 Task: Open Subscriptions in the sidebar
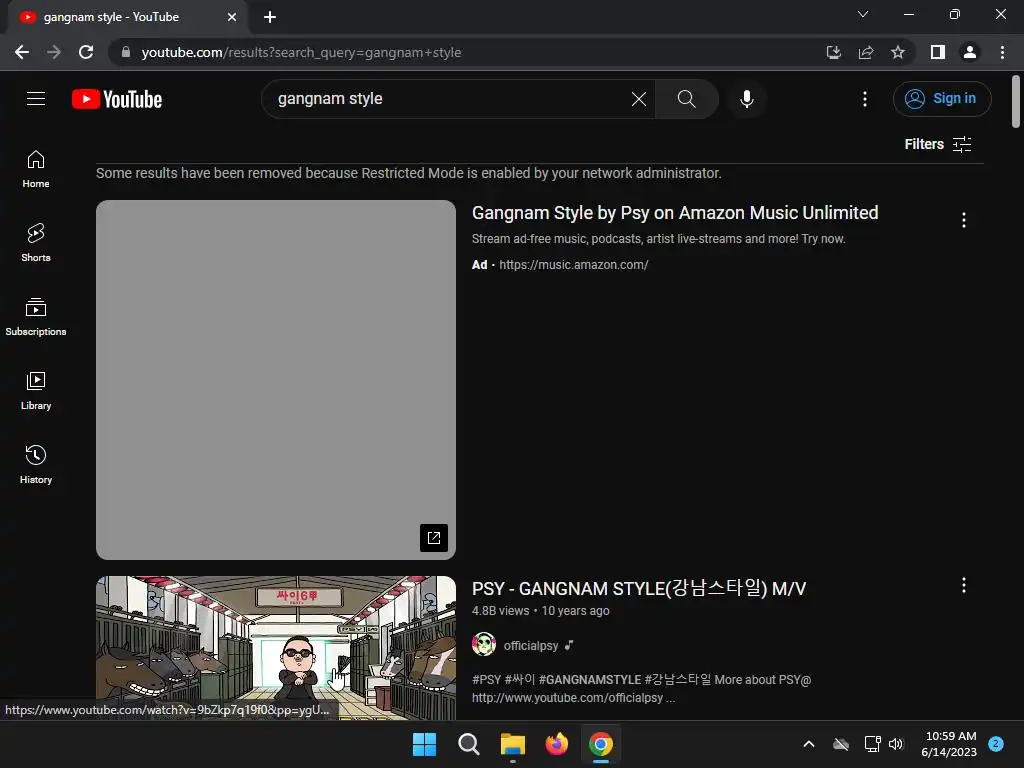point(36,317)
